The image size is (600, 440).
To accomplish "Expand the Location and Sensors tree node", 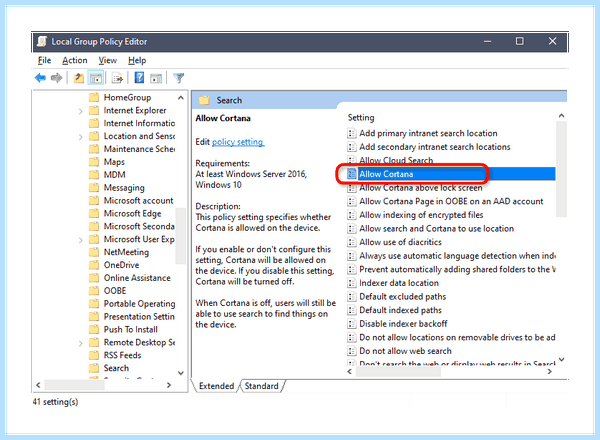I will (80, 137).
